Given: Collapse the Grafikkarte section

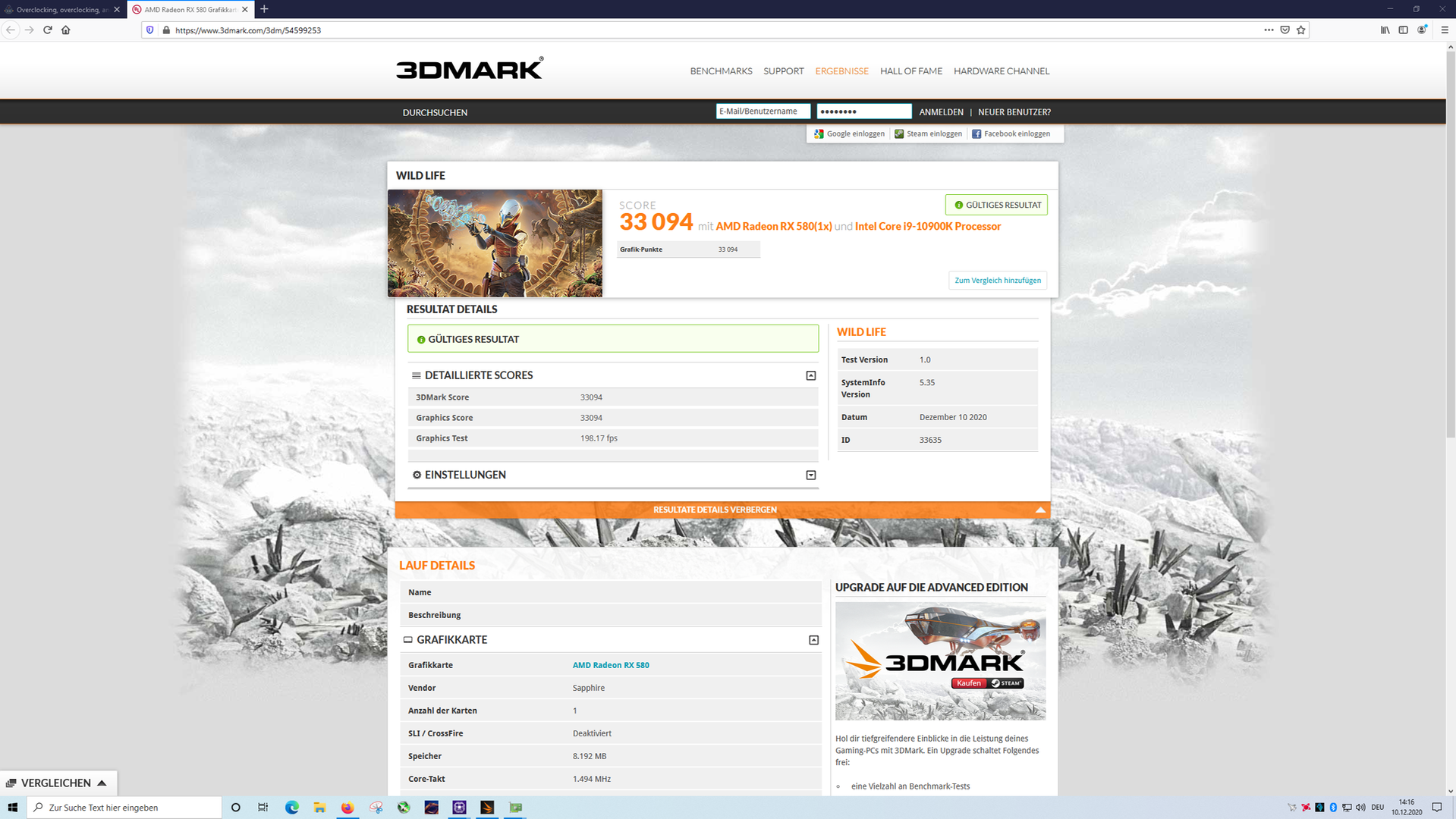Looking at the screenshot, I should pyautogui.click(x=813, y=640).
